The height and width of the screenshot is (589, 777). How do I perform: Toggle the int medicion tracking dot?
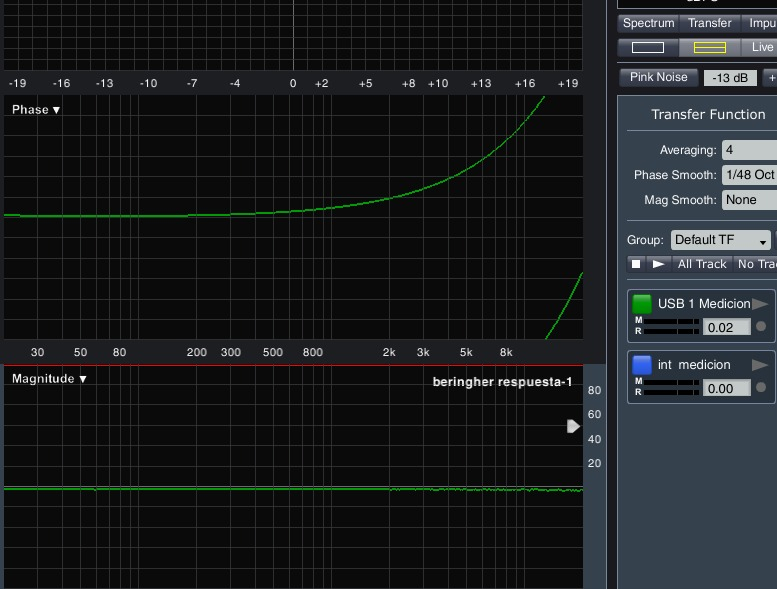coord(761,387)
